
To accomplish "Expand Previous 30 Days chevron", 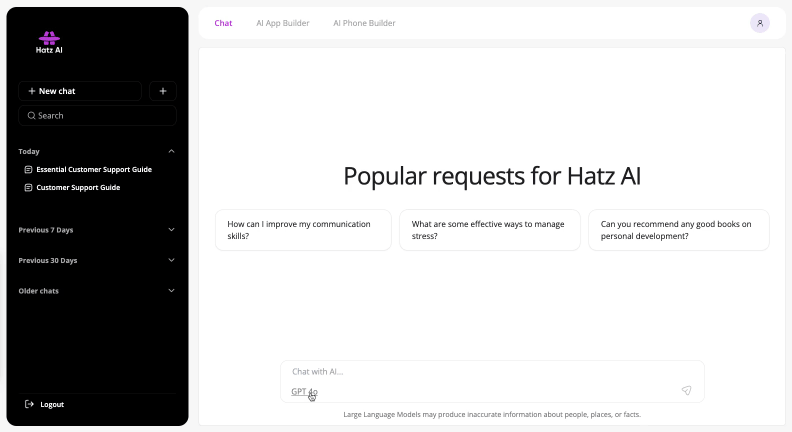I will click(171, 260).
